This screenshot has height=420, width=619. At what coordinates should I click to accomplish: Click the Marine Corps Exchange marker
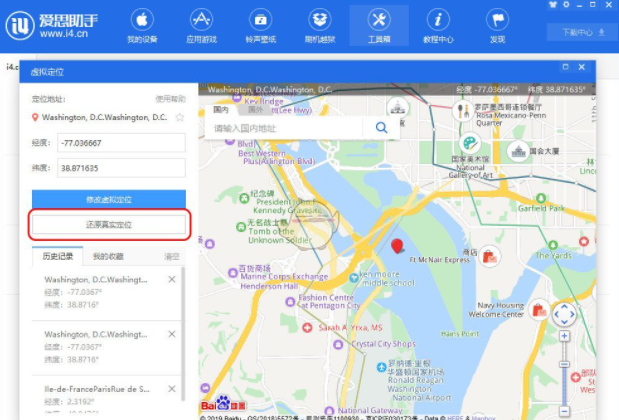(x=233, y=272)
